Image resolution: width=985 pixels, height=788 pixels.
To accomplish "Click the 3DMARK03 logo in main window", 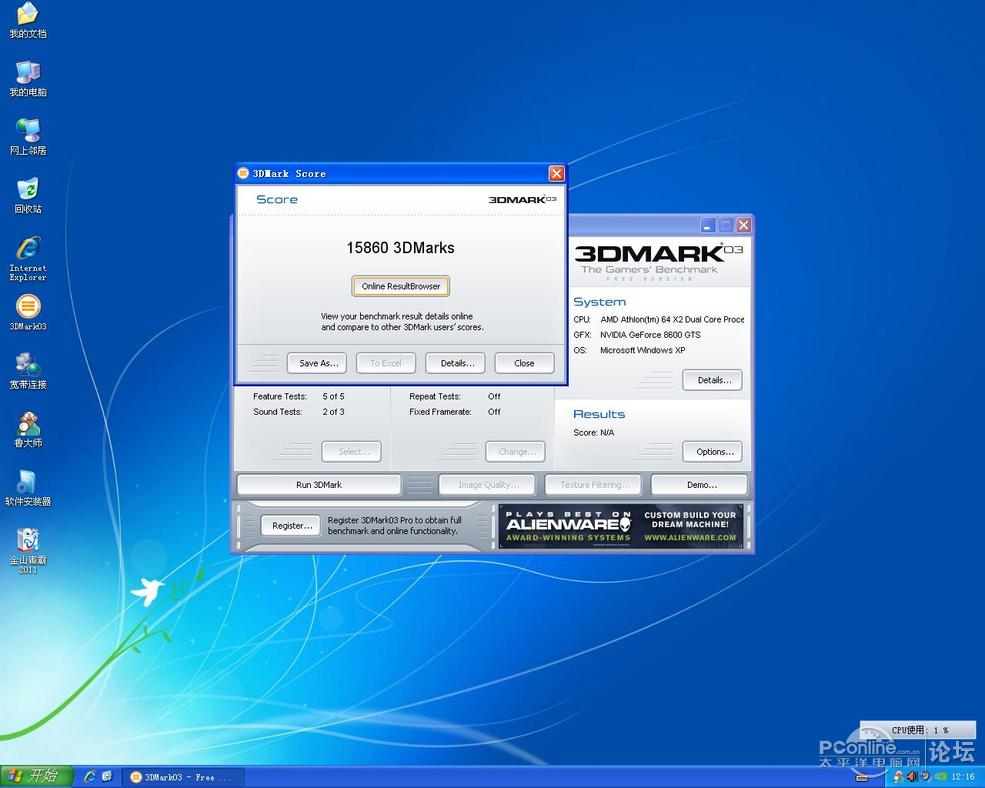I will click(658, 261).
